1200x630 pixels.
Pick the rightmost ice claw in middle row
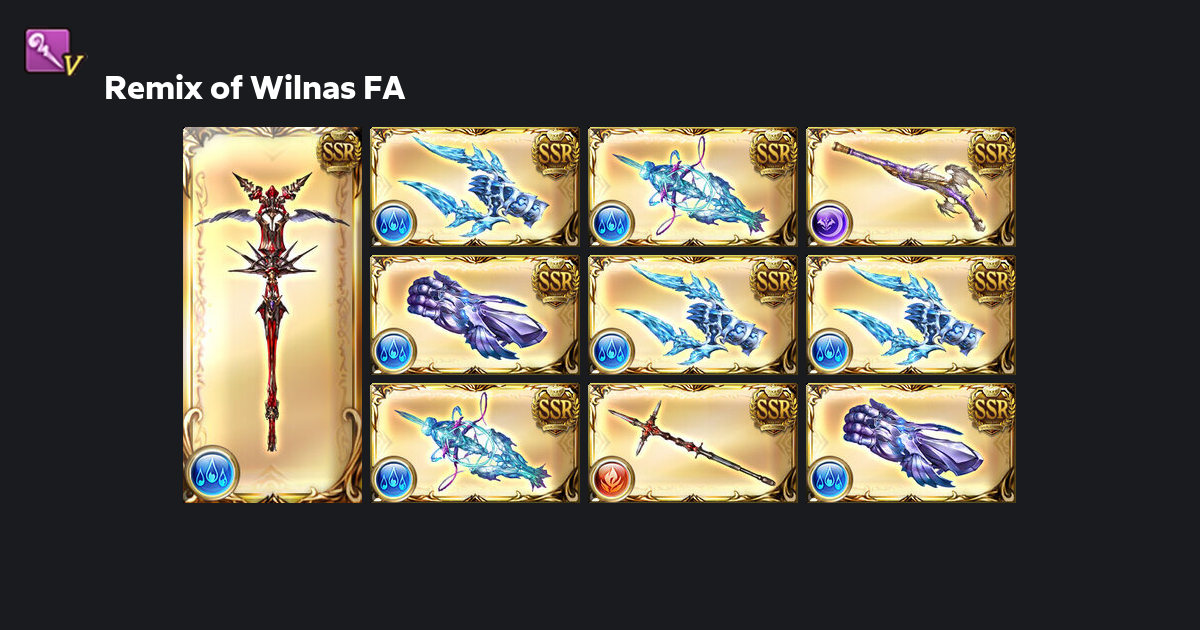click(x=911, y=314)
